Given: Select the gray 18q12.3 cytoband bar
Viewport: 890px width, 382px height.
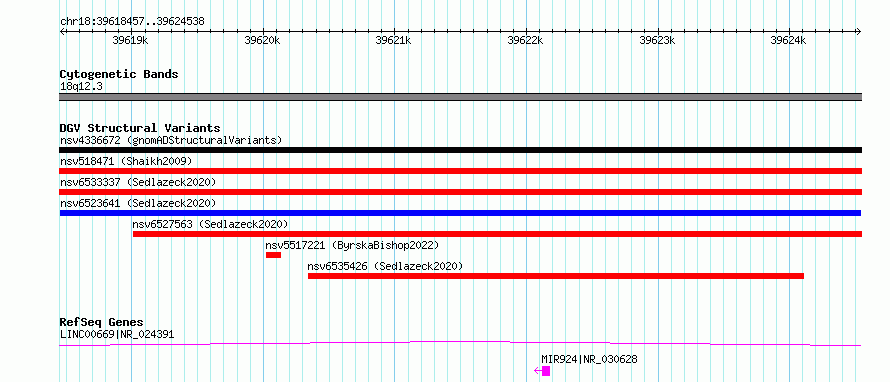Looking at the screenshot, I should [460, 97].
